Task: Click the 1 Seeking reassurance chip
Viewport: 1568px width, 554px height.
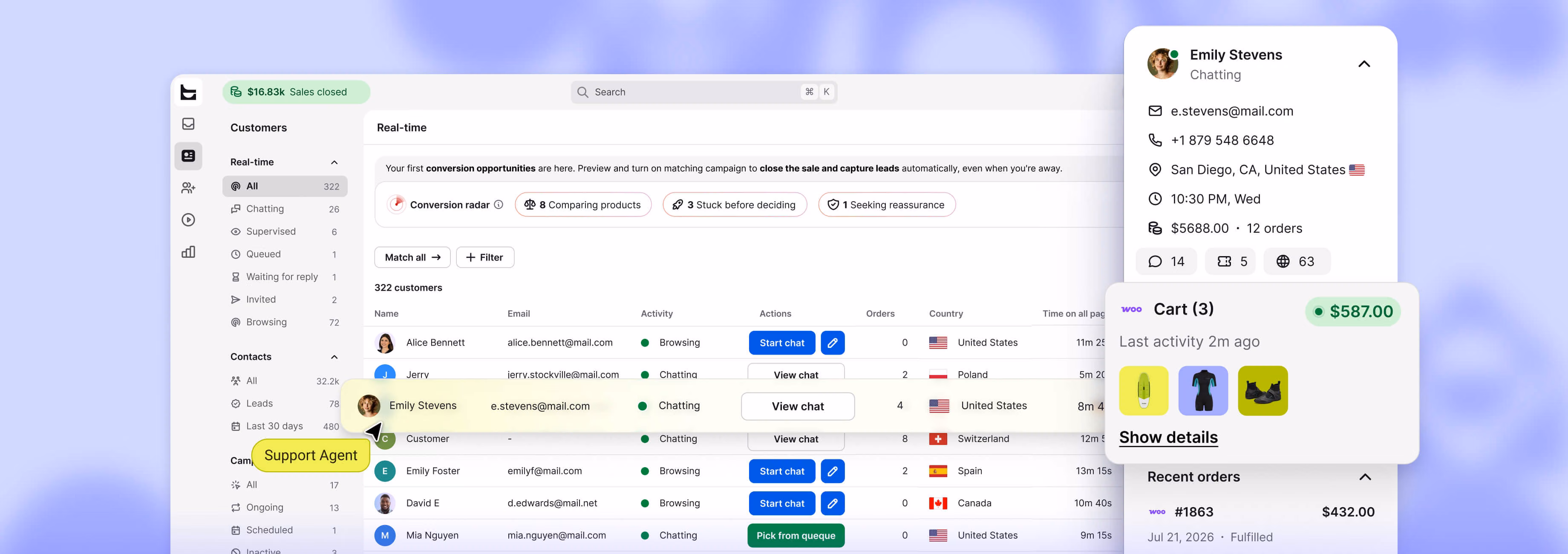Action: pos(887,205)
